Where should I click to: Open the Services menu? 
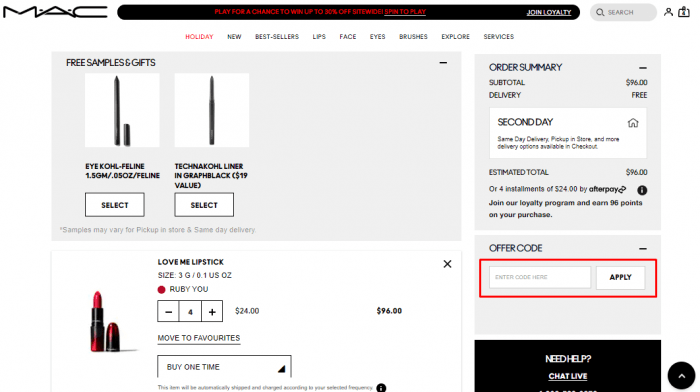pyautogui.click(x=498, y=37)
